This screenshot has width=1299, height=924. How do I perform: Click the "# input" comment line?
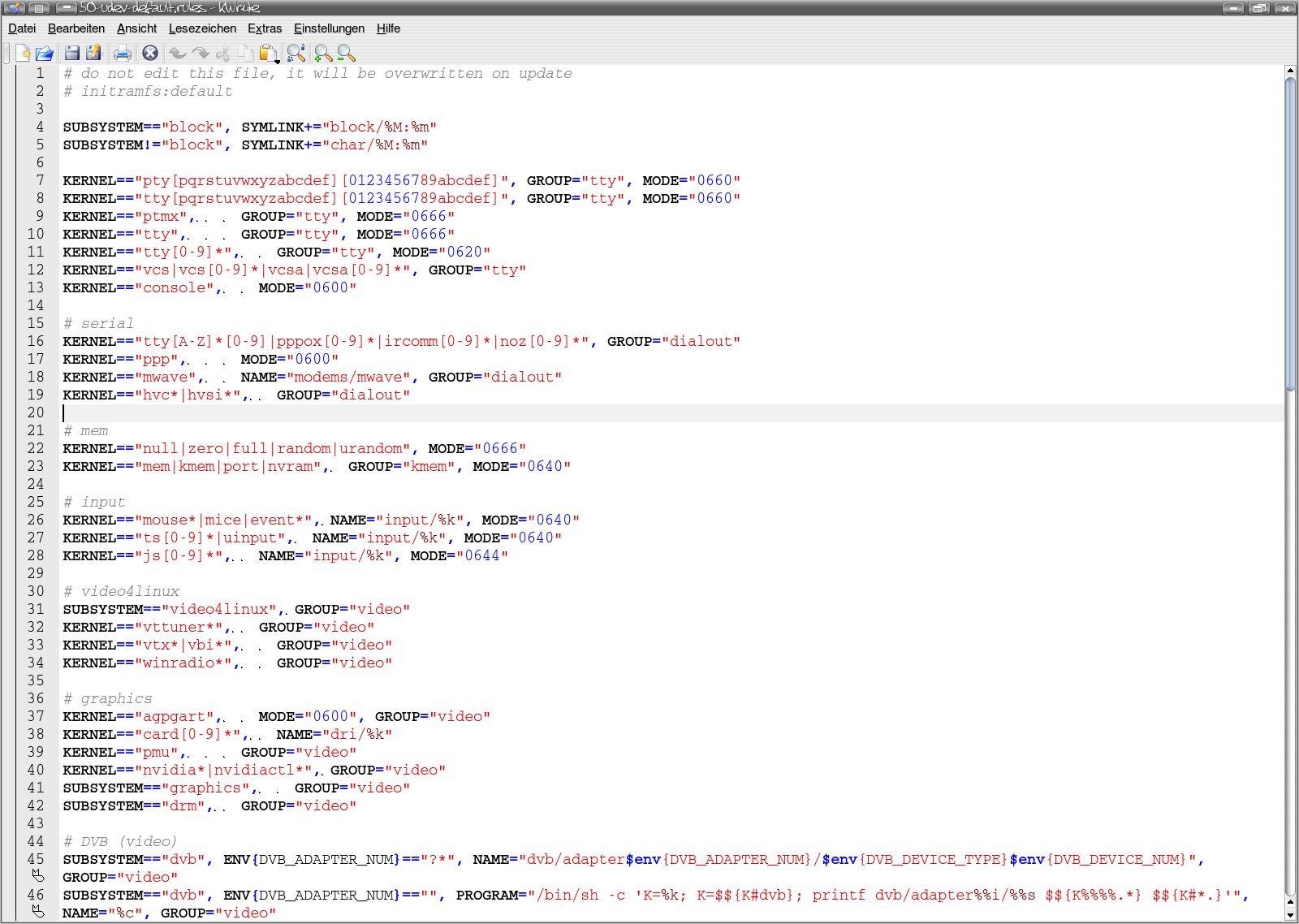coord(94,502)
